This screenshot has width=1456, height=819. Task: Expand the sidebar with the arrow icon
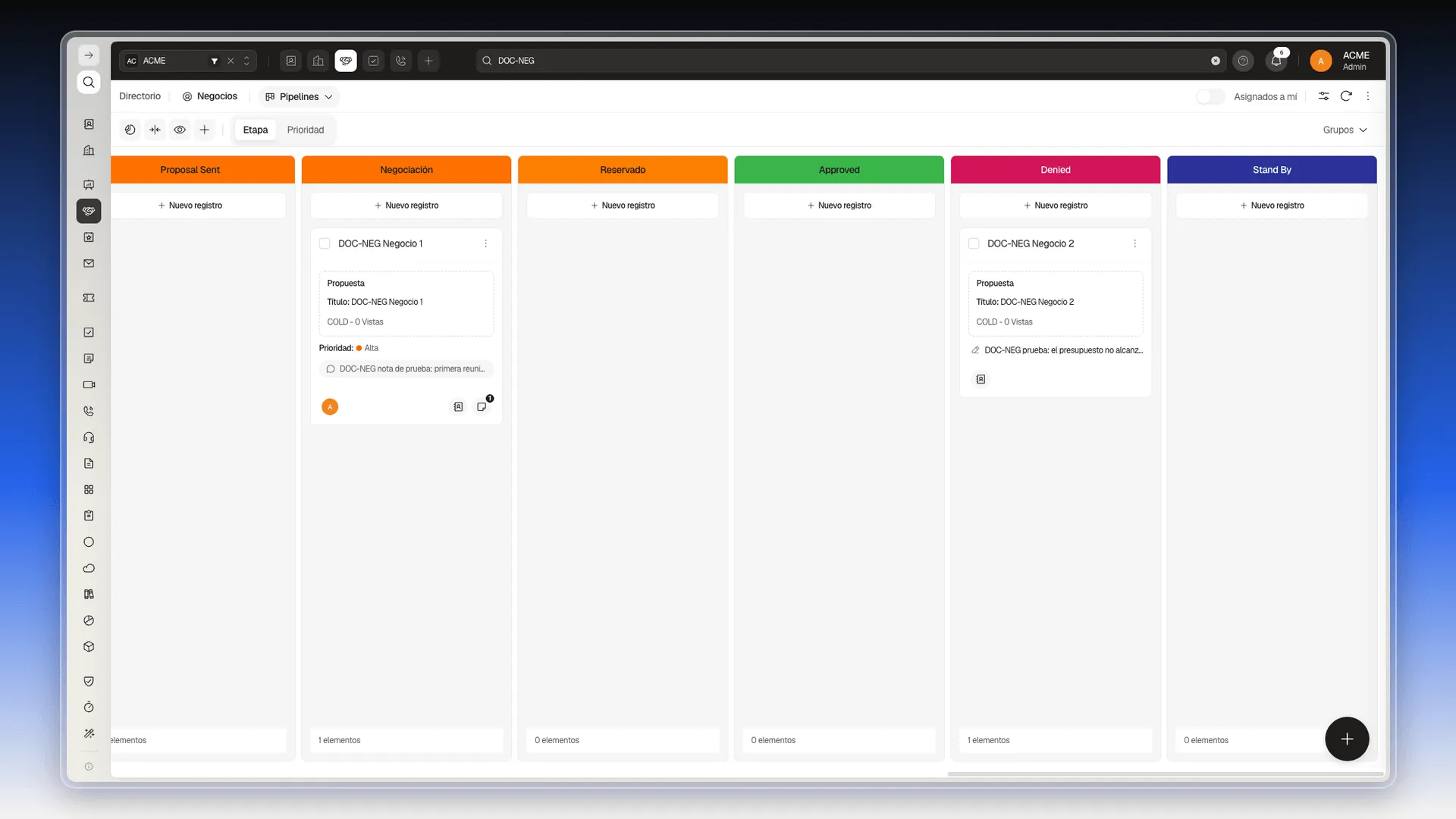pyautogui.click(x=89, y=55)
